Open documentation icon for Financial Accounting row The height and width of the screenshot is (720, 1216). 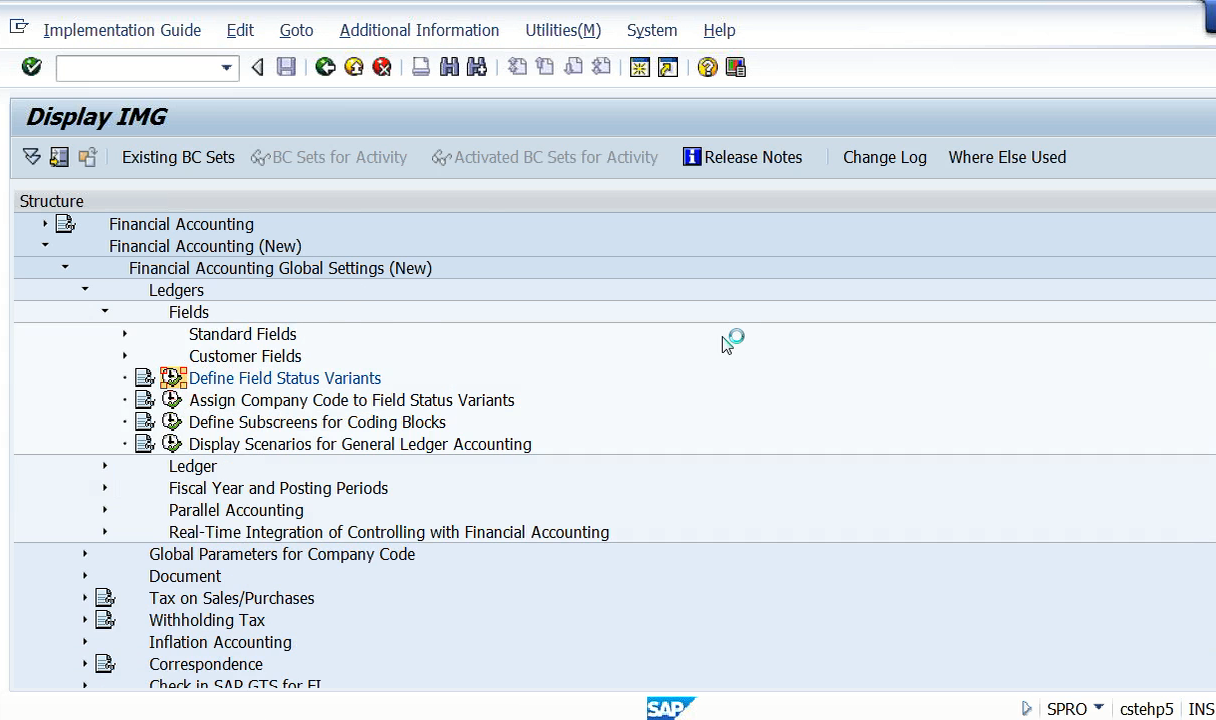(65, 224)
